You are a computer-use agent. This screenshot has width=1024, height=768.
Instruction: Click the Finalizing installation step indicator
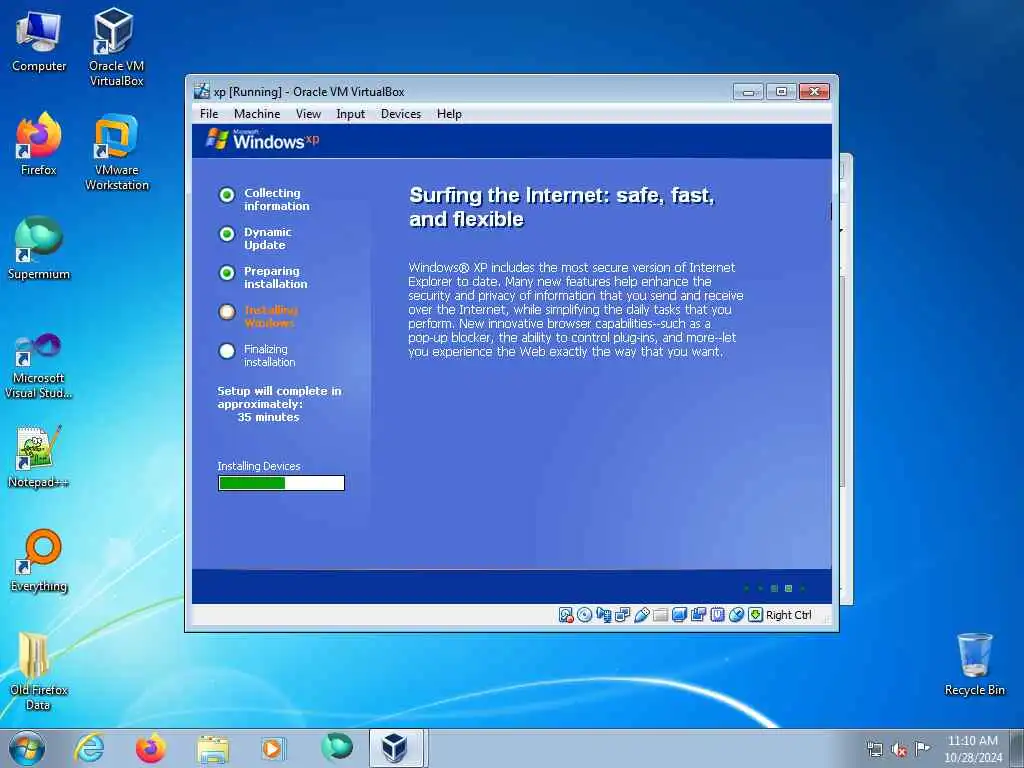(x=227, y=351)
